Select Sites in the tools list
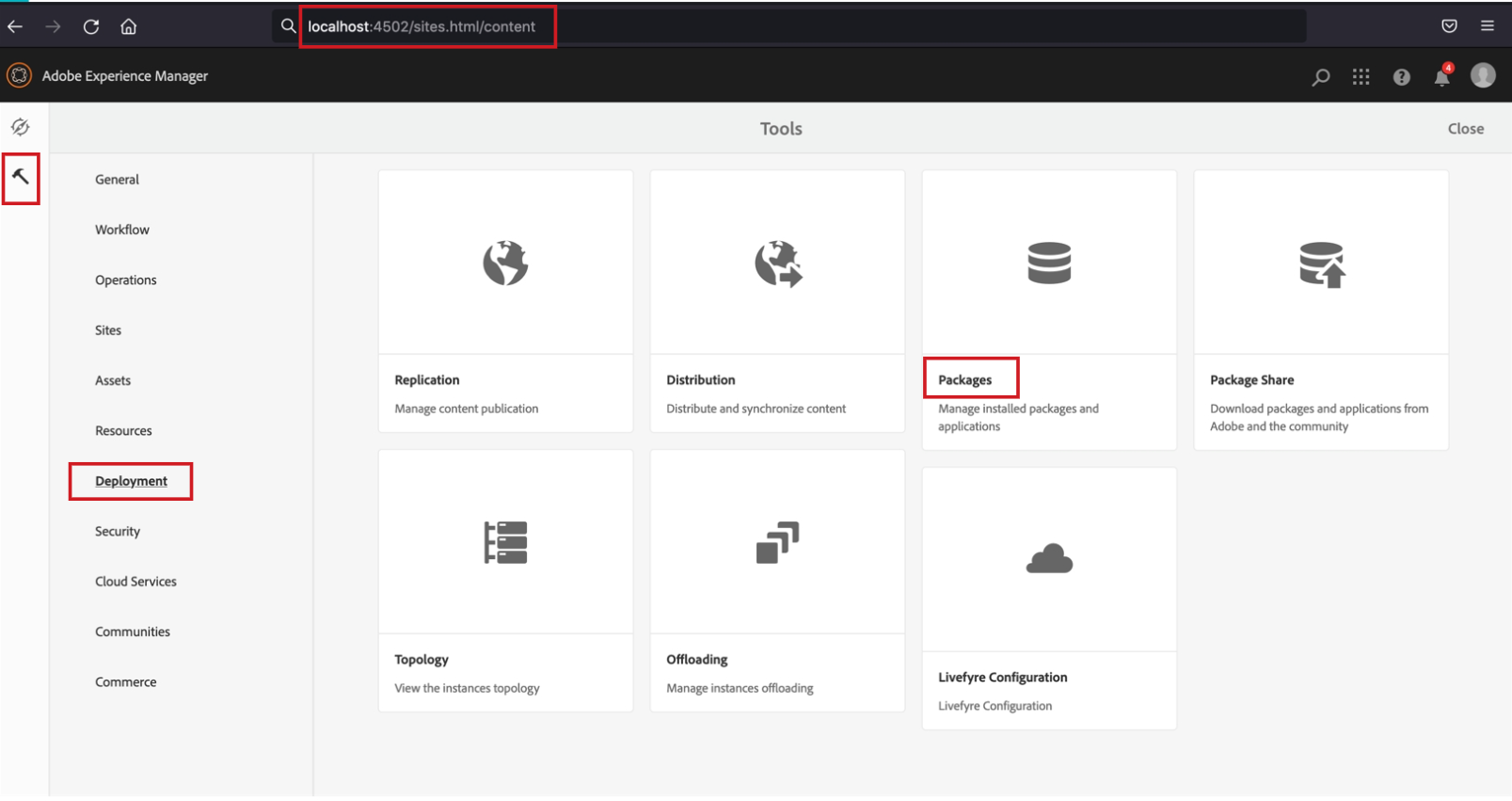This screenshot has height=801, width=1512. click(108, 330)
